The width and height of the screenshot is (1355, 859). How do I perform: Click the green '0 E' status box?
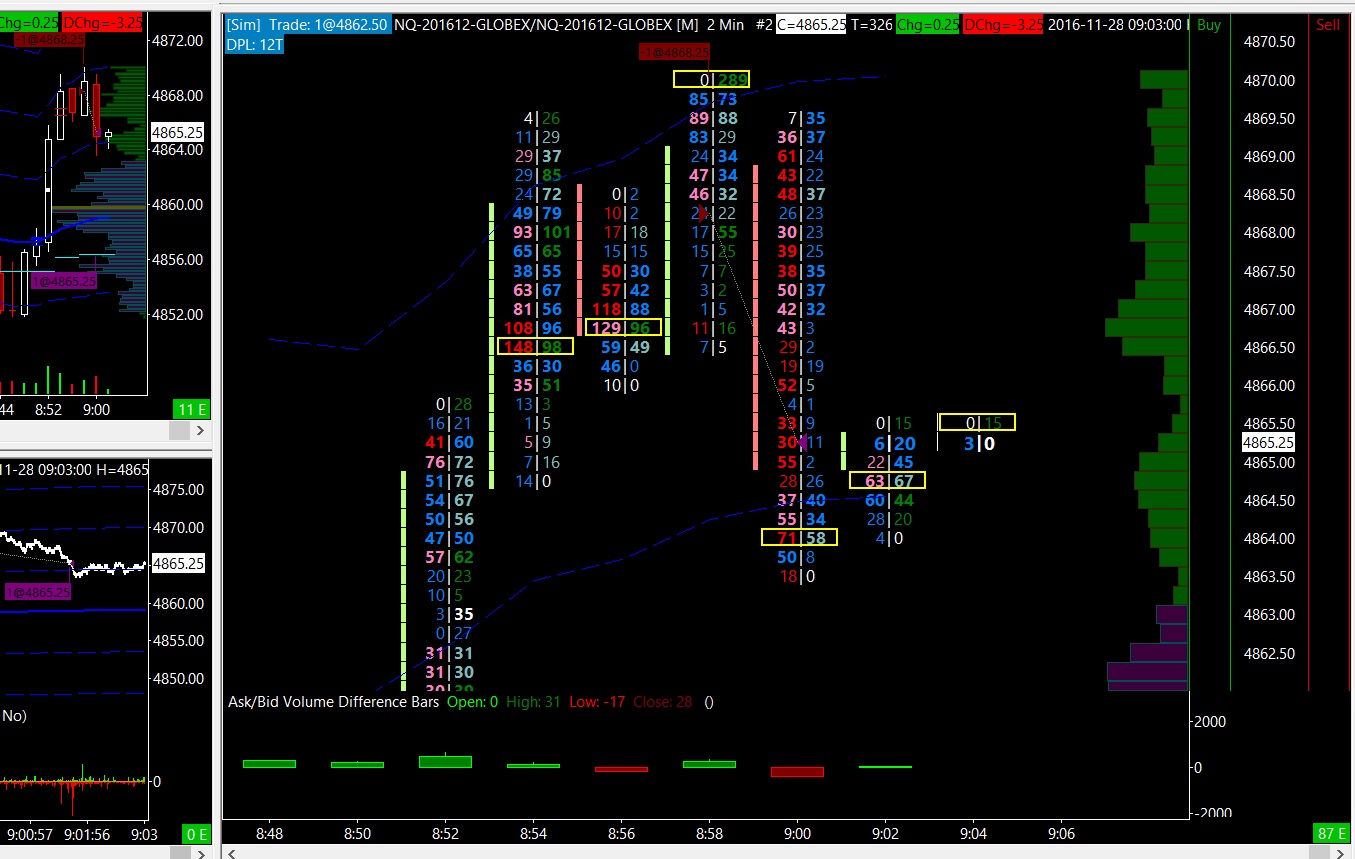click(195, 834)
